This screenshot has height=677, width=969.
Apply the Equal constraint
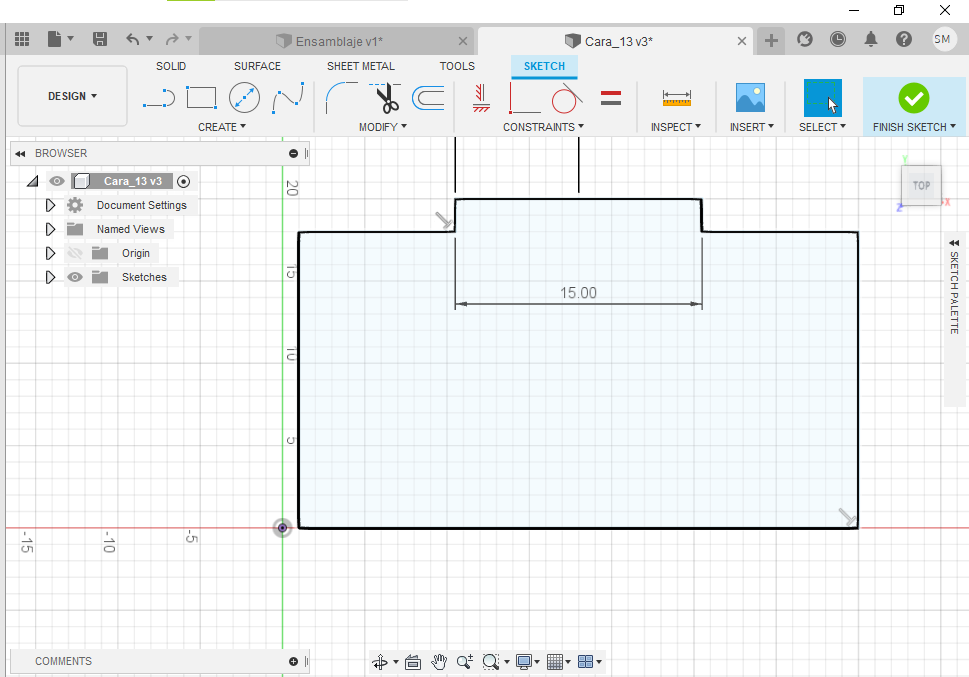pyautogui.click(x=611, y=98)
